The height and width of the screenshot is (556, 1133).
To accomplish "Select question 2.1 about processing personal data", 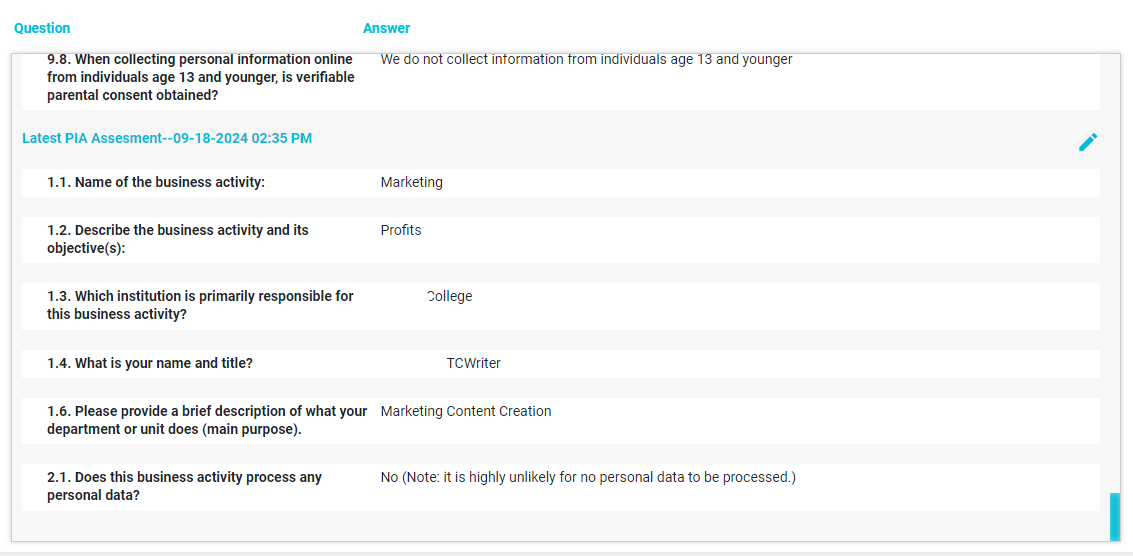I will pyautogui.click(x=184, y=487).
